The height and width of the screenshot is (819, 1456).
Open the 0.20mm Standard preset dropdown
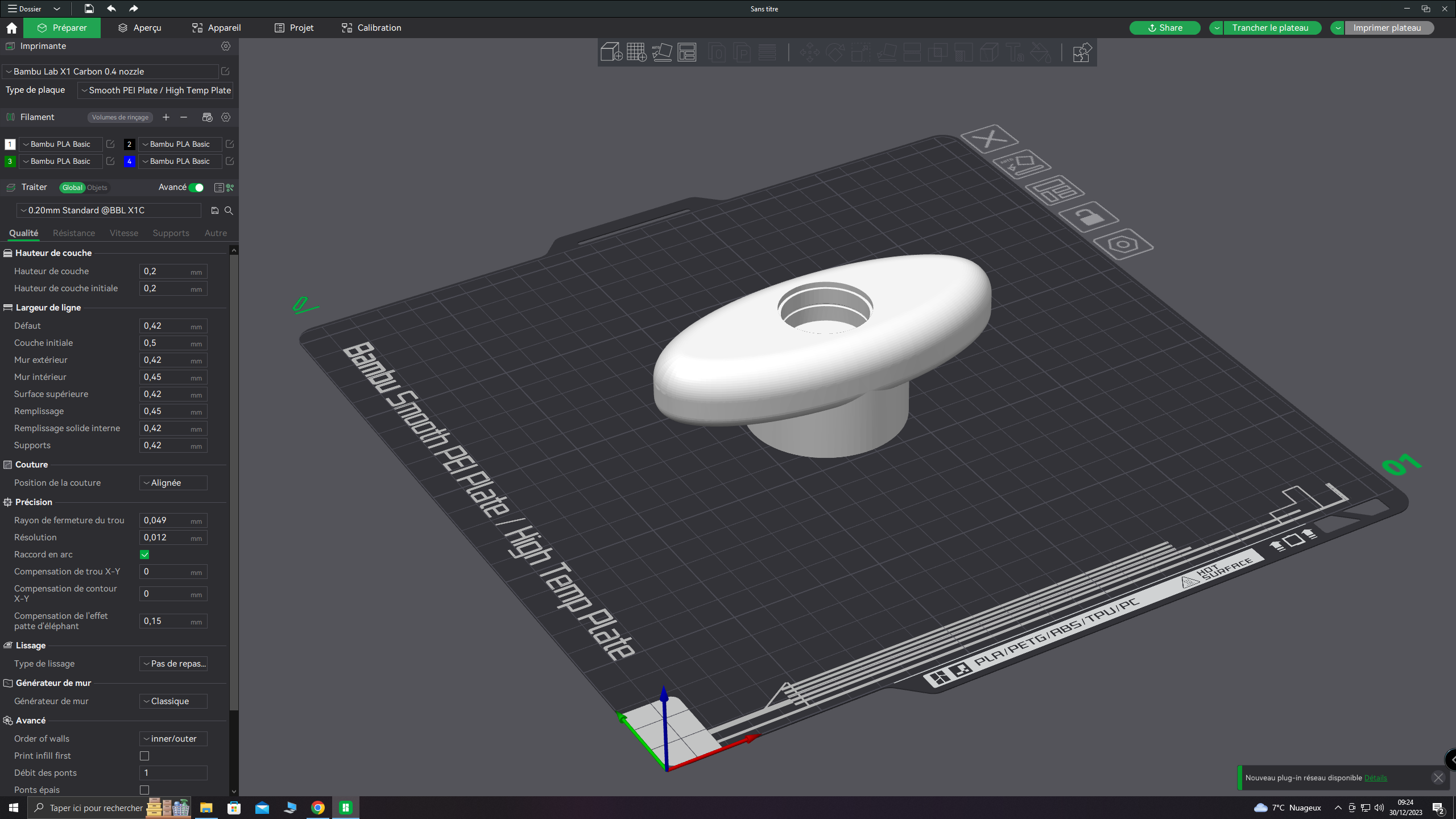[x=109, y=210]
